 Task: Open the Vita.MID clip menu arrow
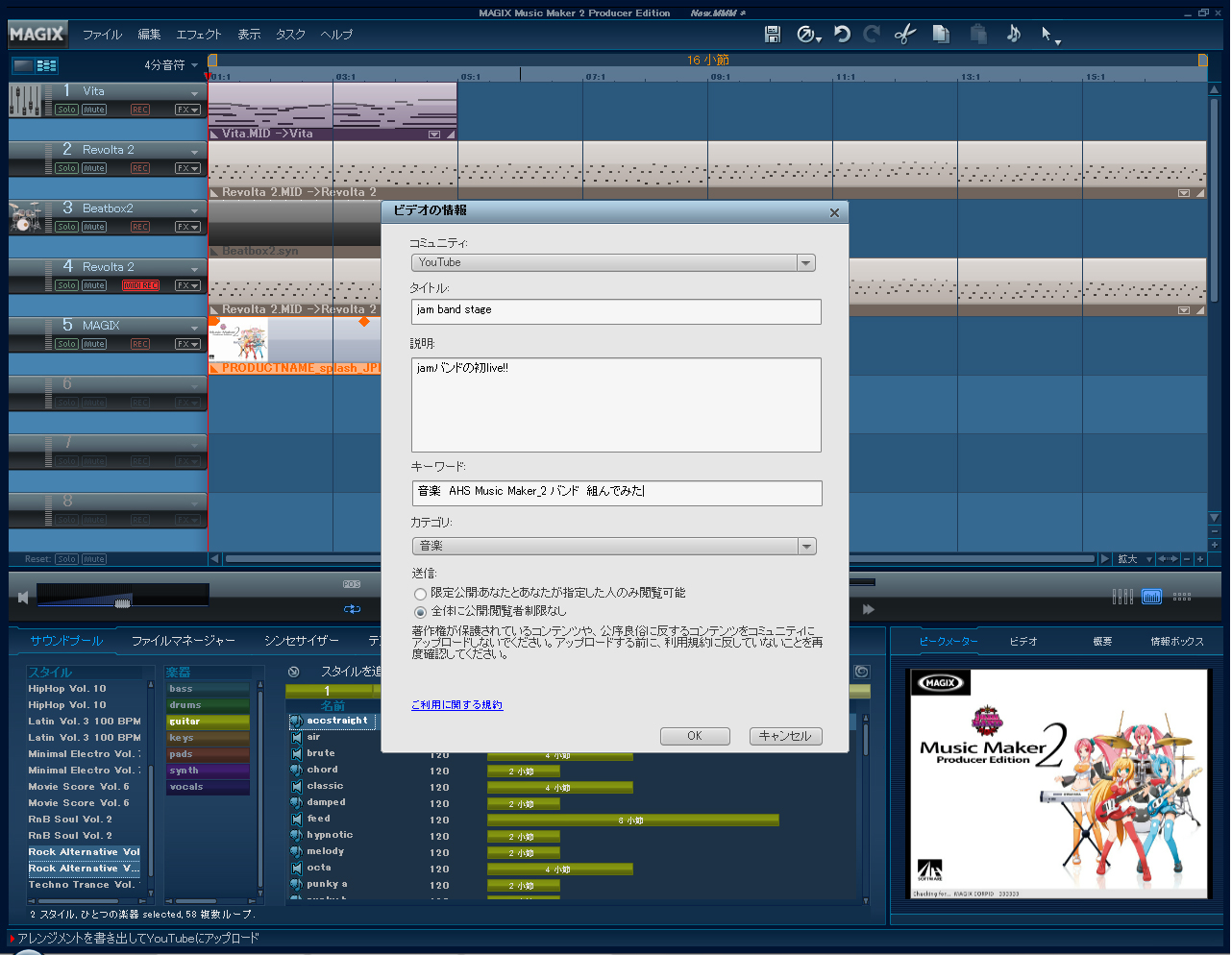click(434, 135)
